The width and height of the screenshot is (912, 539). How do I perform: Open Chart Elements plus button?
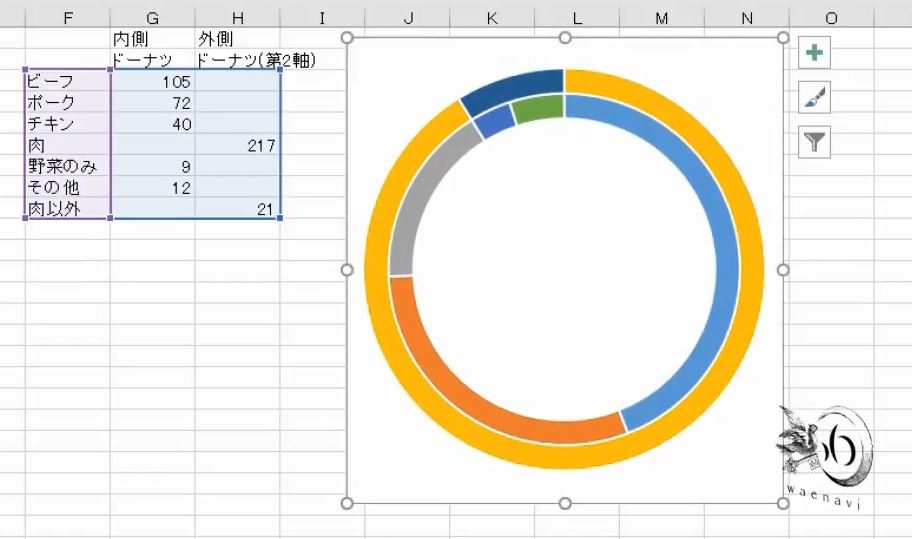[814, 53]
